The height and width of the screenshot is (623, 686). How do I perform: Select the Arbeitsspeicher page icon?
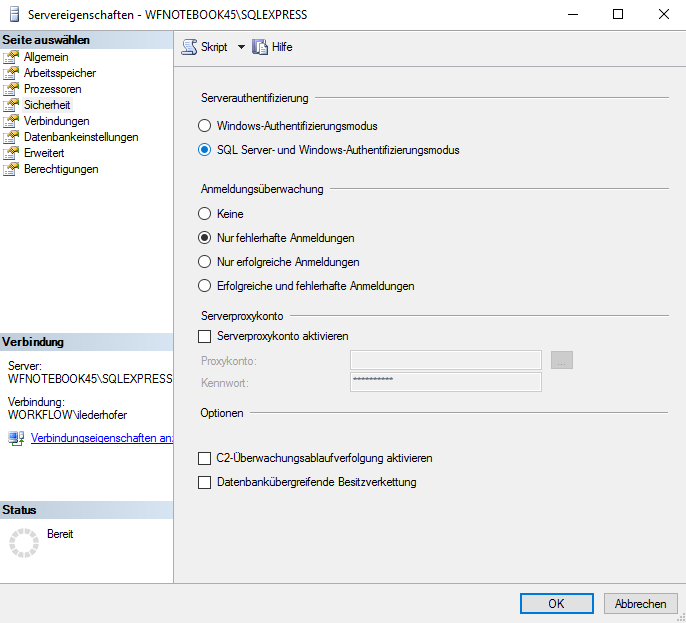tap(12, 73)
